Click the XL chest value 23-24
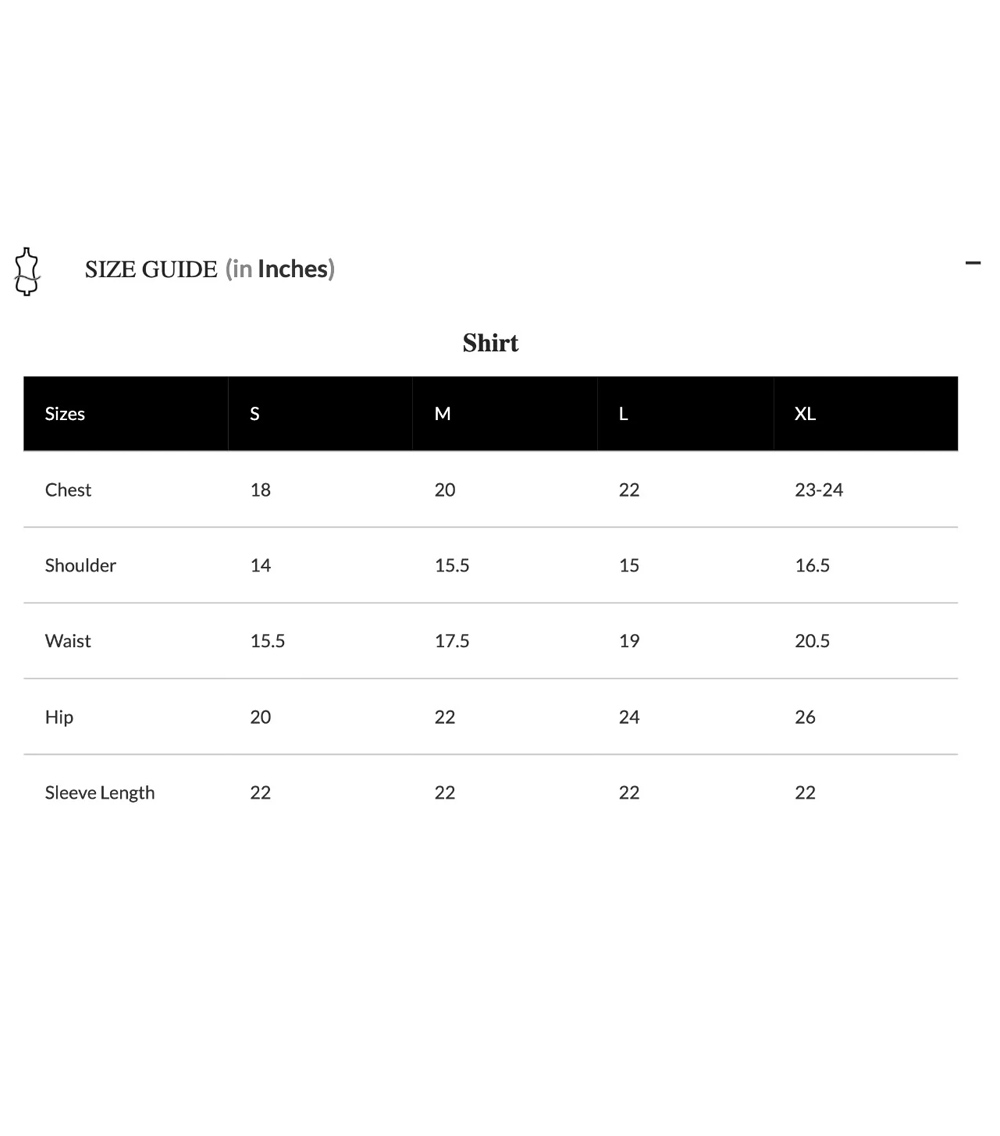The width and height of the screenshot is (1000, 1136). [x=819, y=490]
